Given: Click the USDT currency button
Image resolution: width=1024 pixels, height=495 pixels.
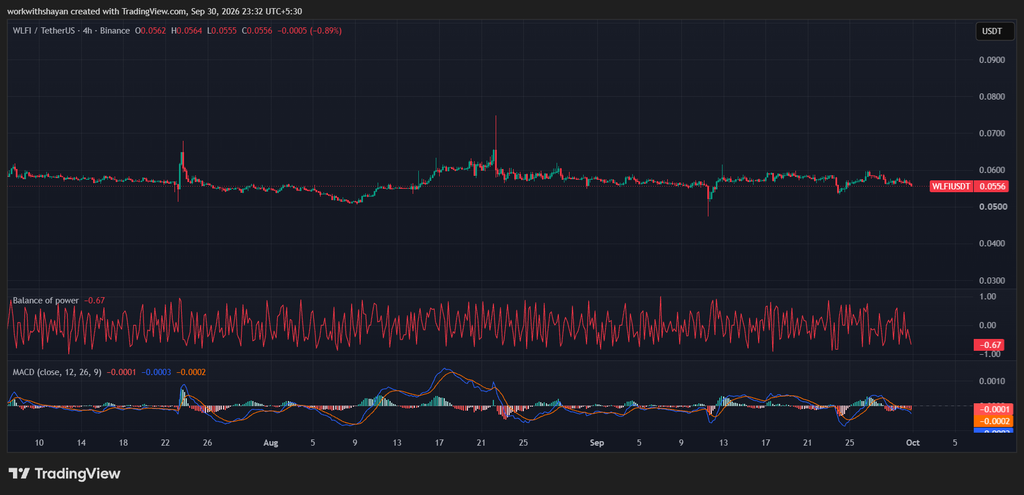Looking at the screenshot, I should pos(995,31).
